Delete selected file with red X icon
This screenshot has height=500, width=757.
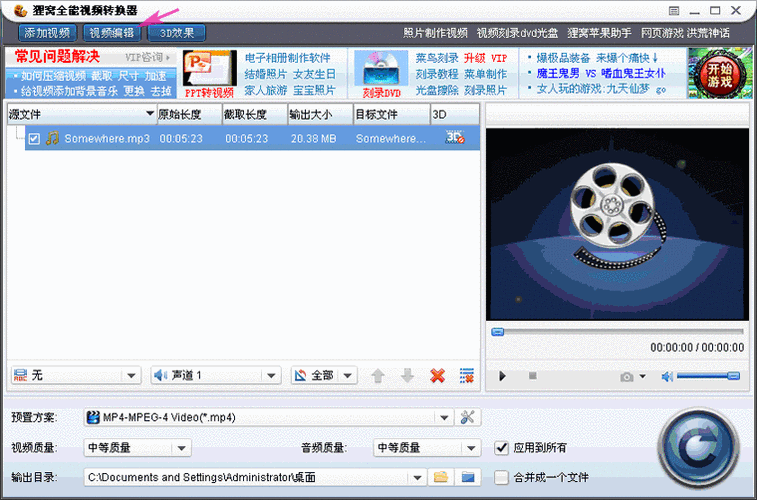click(437, 376)
